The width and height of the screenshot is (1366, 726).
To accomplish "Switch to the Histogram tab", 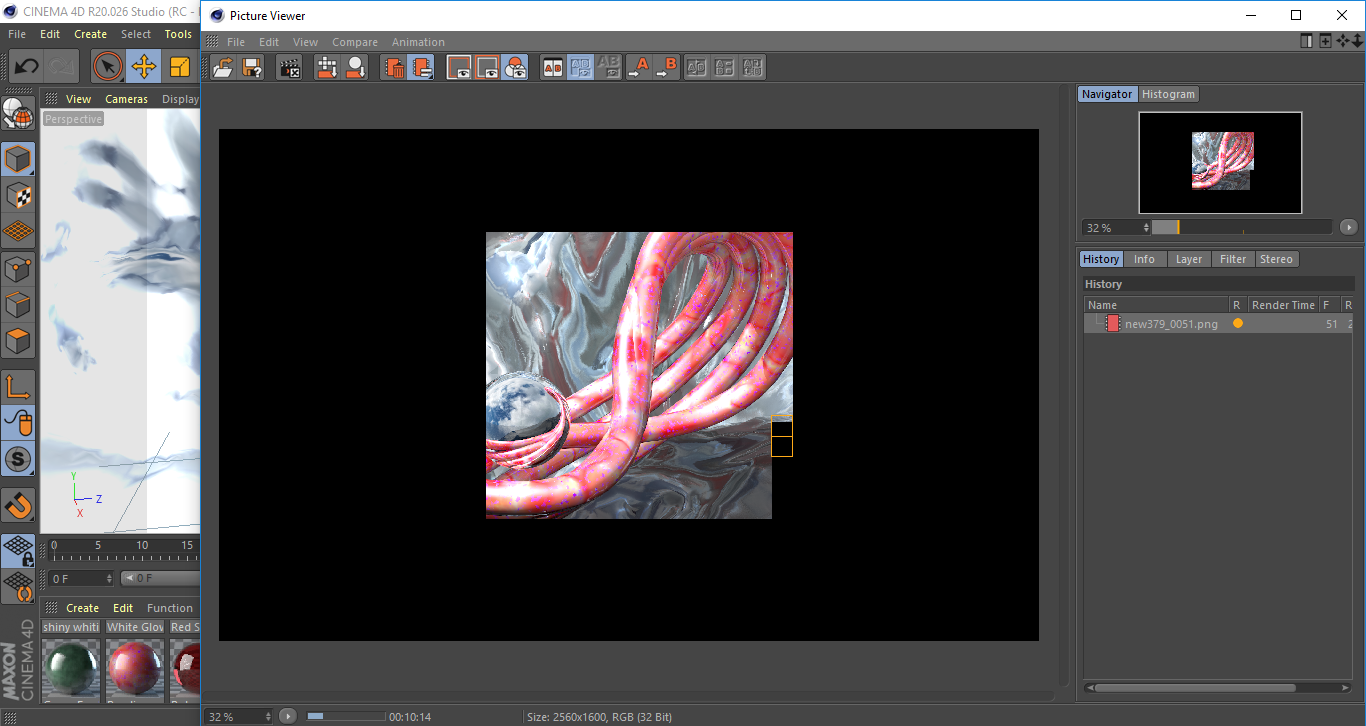I will [x=1168, y=94].
